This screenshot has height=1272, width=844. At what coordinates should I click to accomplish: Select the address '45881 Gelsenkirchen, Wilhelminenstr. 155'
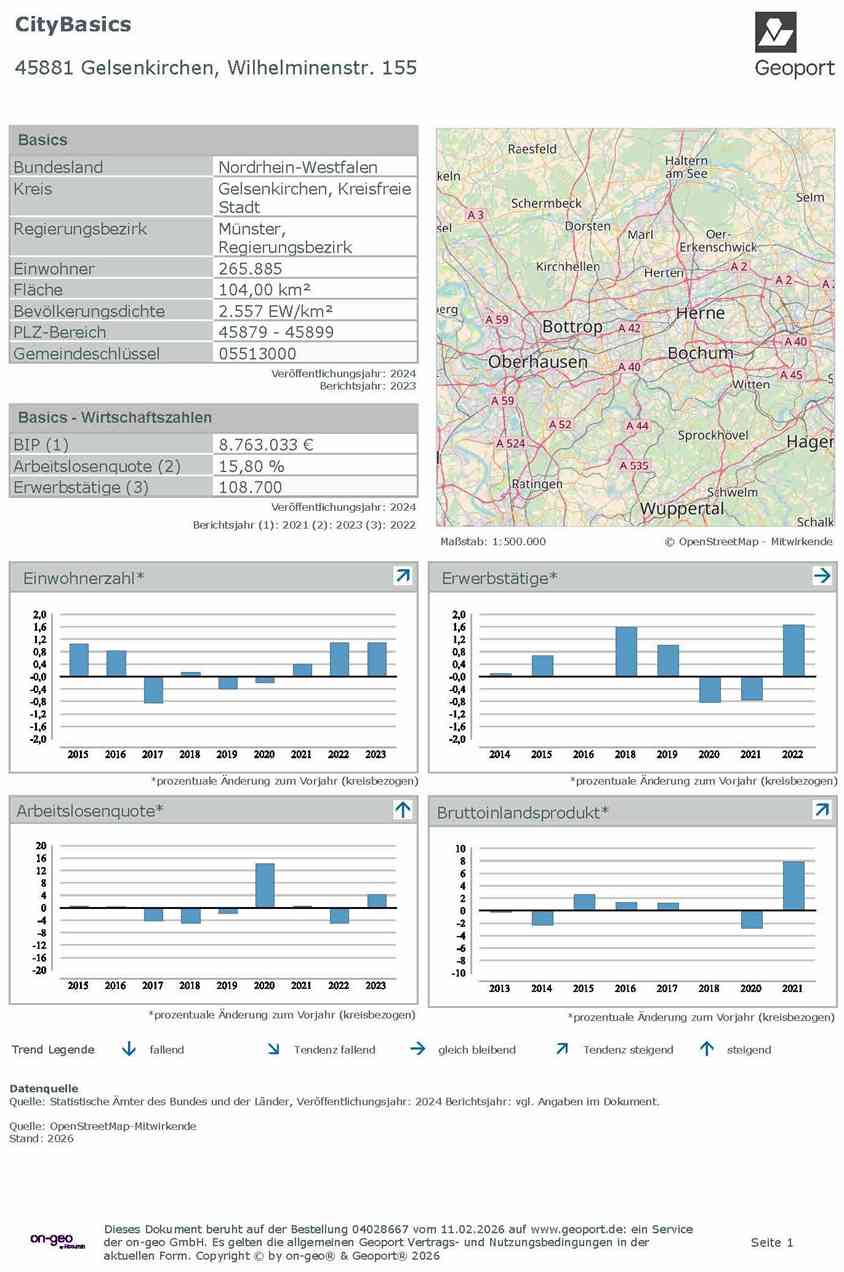click(x=216, y=68)
